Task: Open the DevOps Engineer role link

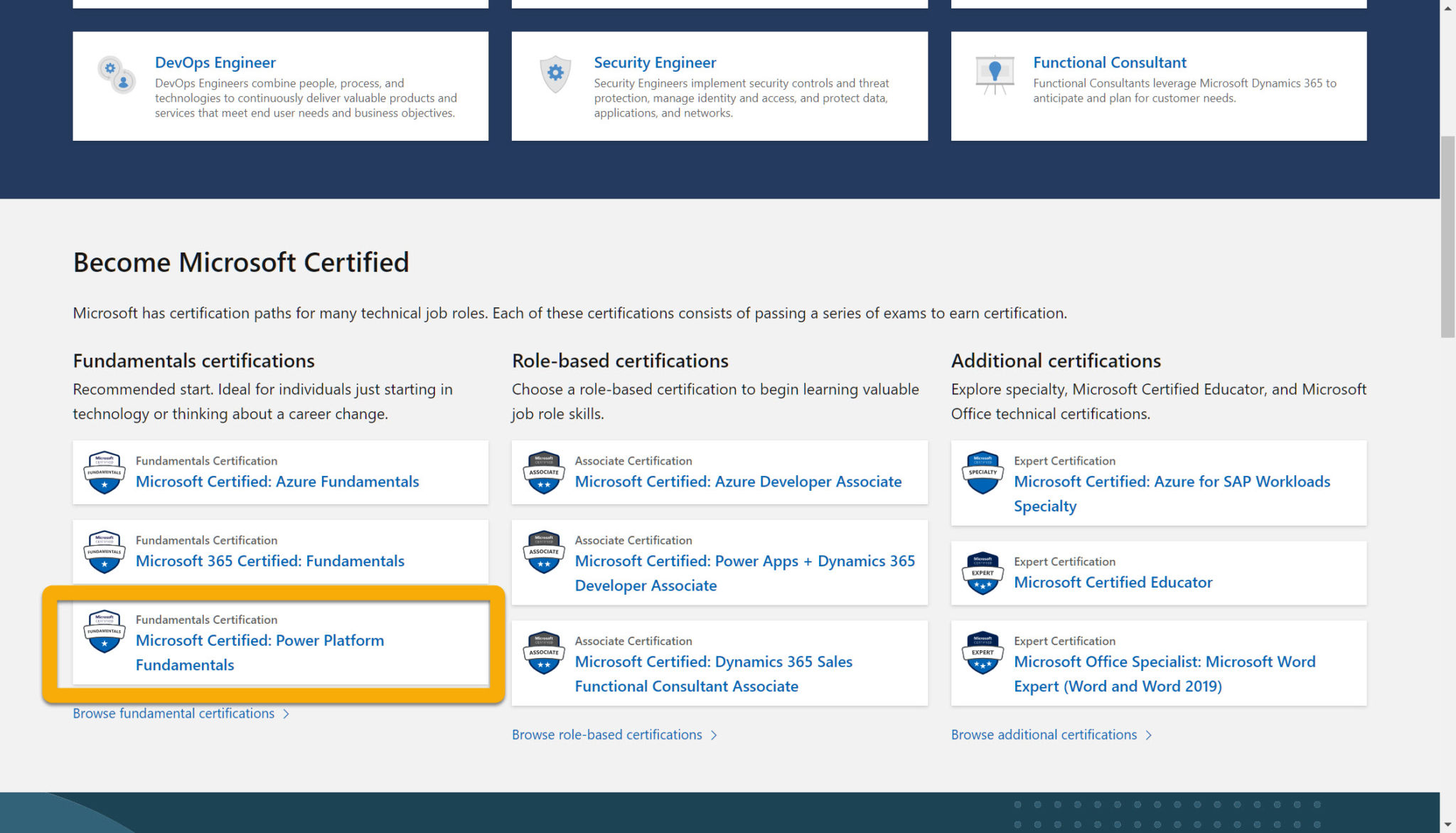Action: coord(215,63)
